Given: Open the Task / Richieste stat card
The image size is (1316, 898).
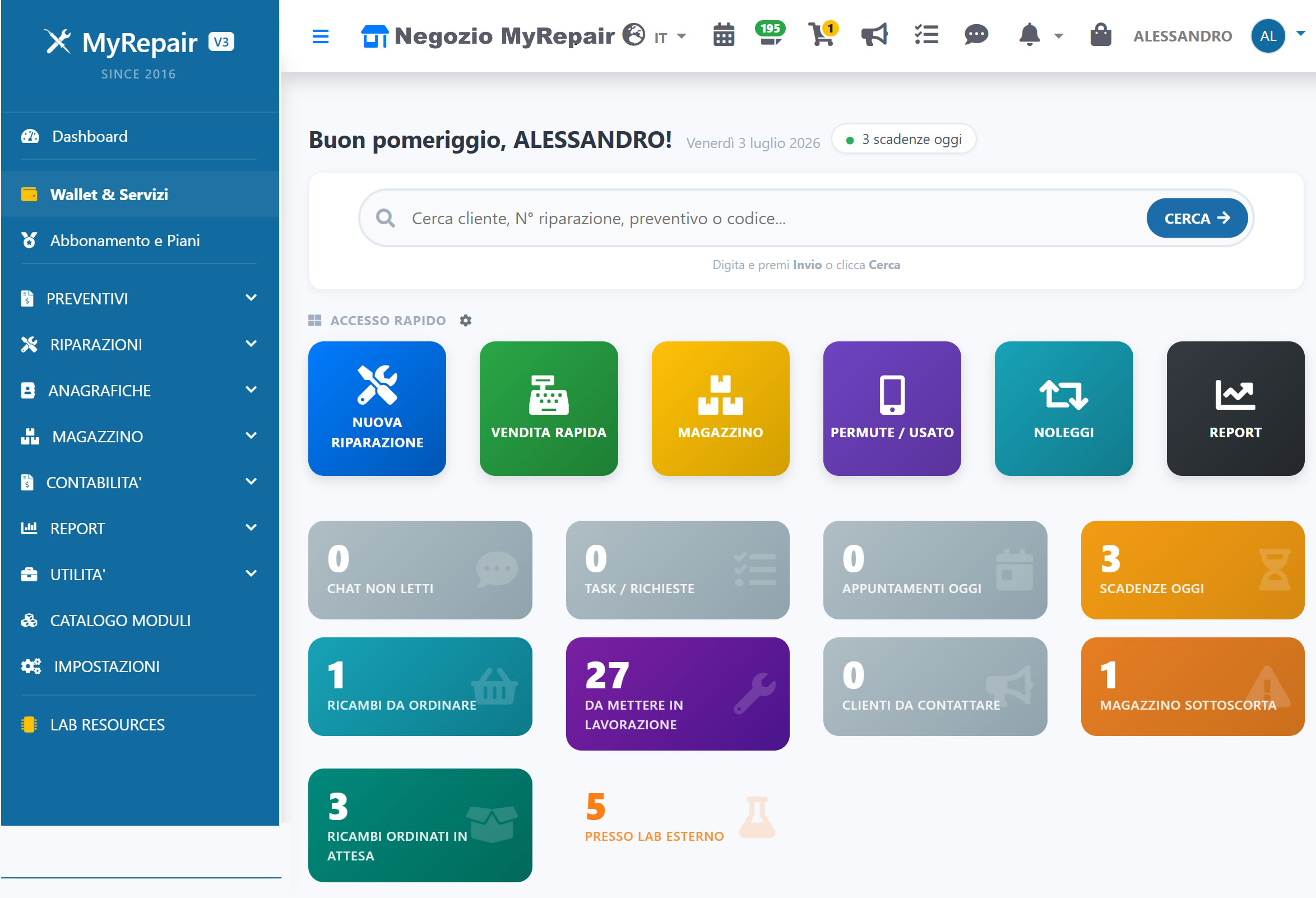Looking at the screenshot, I should coord(677,570).
